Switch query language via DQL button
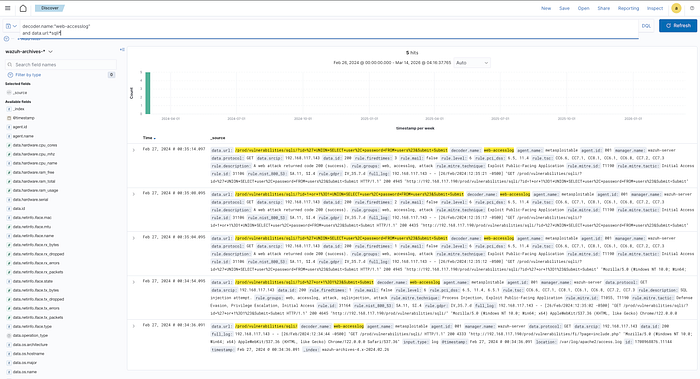The height and width of the screenshot is (379, 700). tap(646, 26)
